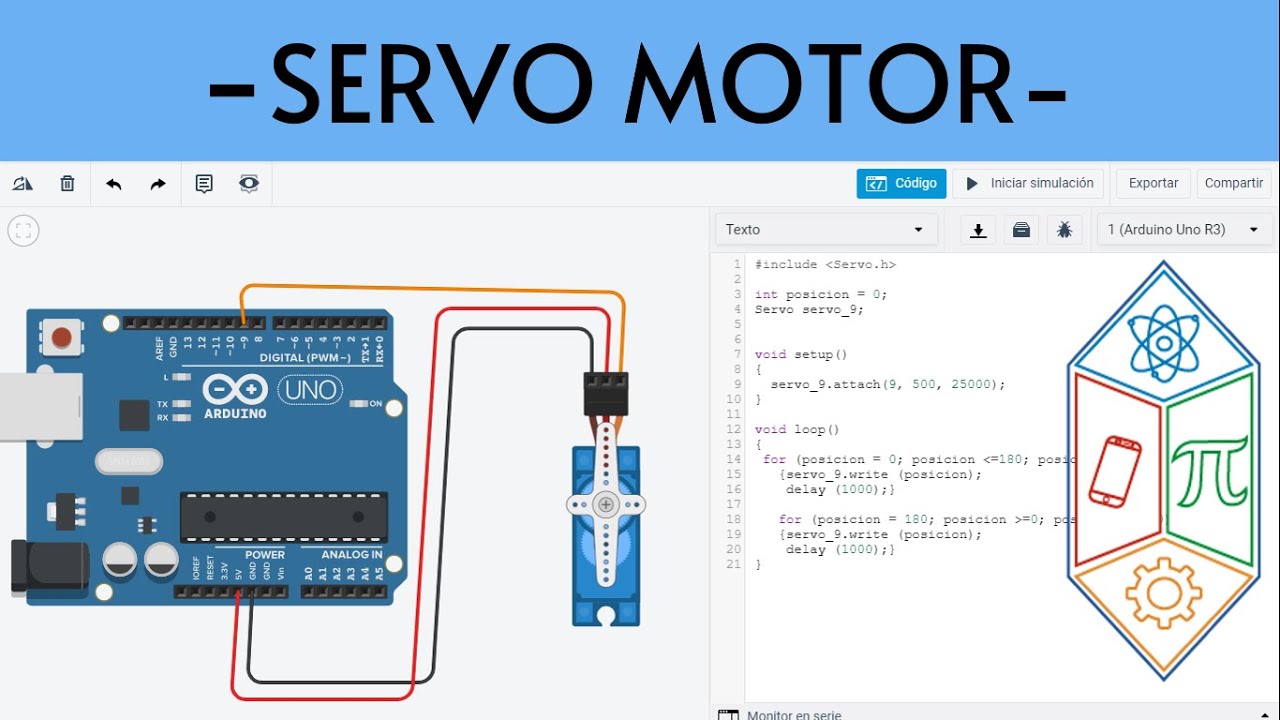Open the notes tool icon

204,184
